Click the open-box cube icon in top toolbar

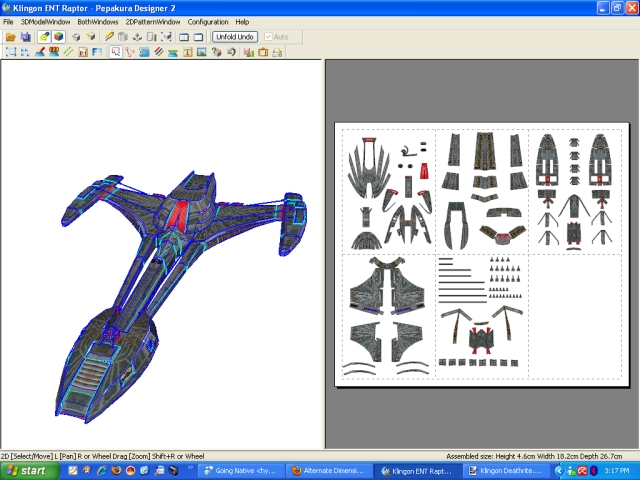pyautogui.click(x=91, y=37)
